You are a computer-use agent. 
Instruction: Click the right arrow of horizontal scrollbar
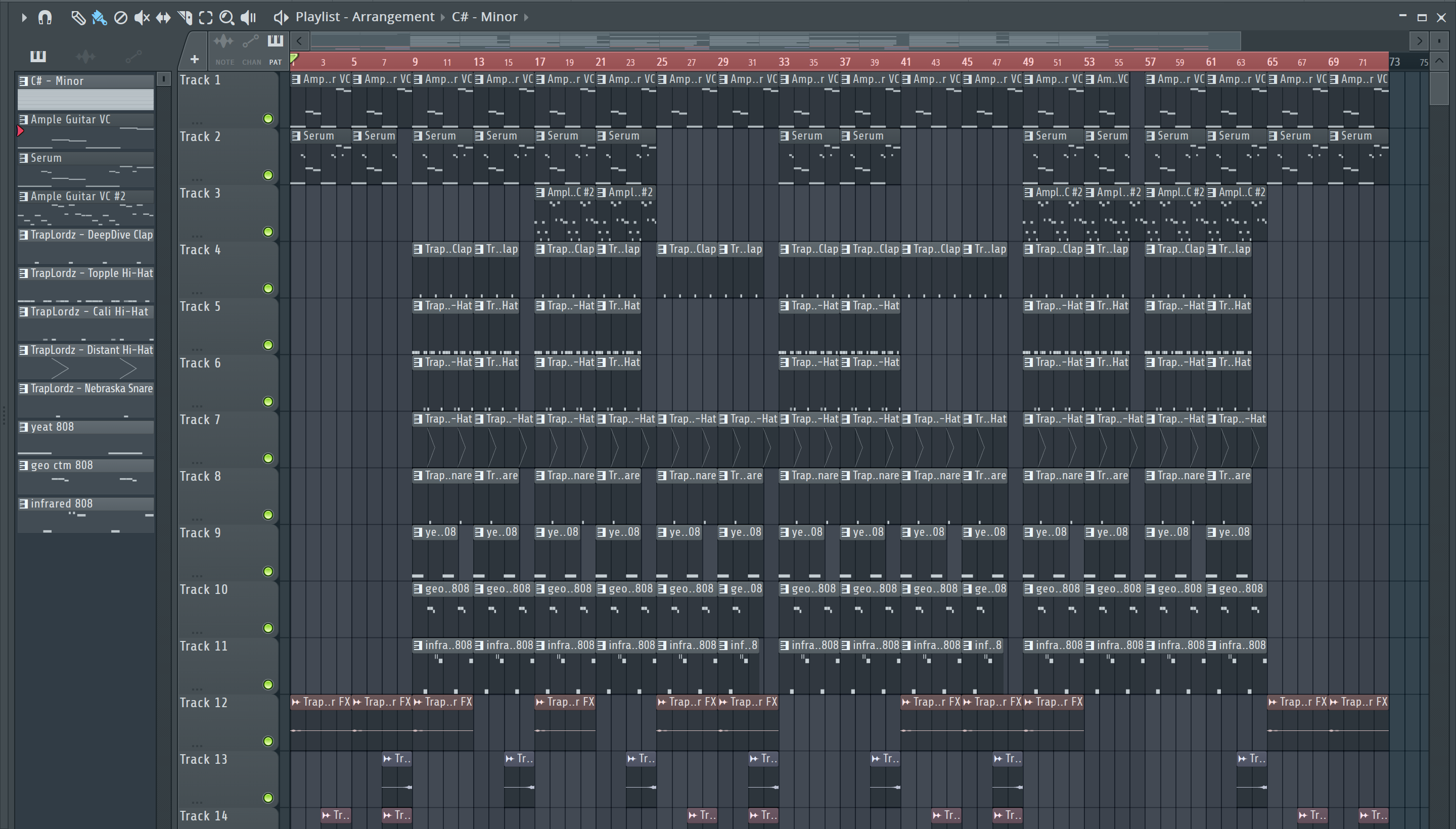click(x=1420, y=41)
